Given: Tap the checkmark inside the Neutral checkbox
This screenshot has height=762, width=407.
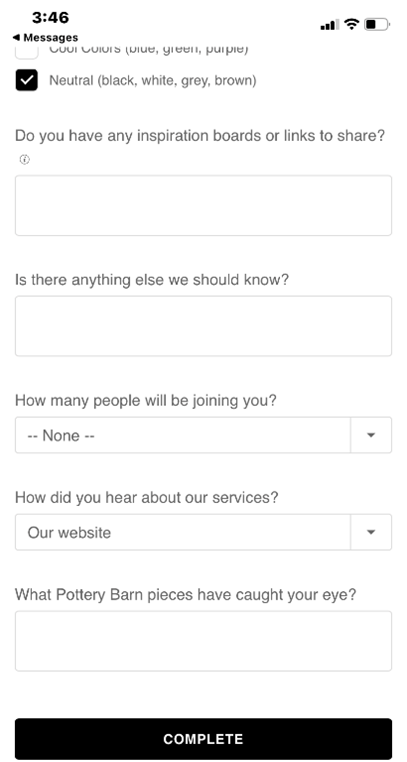Looking at the screenshot, I should (26, 80).
